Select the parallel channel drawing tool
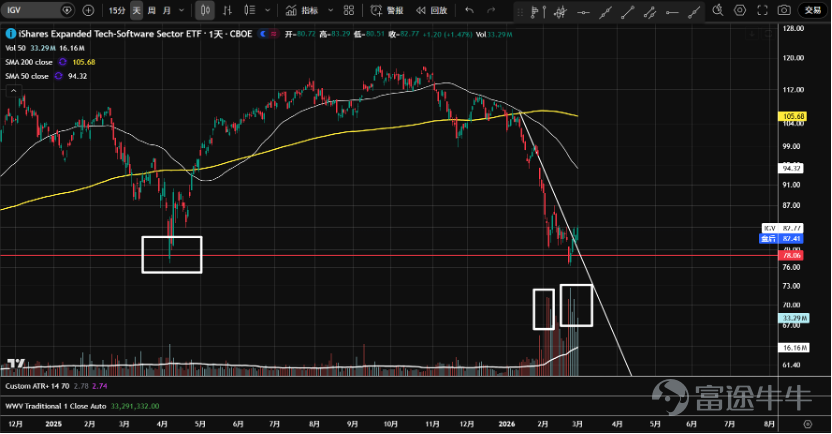 [x=650, y=11]
